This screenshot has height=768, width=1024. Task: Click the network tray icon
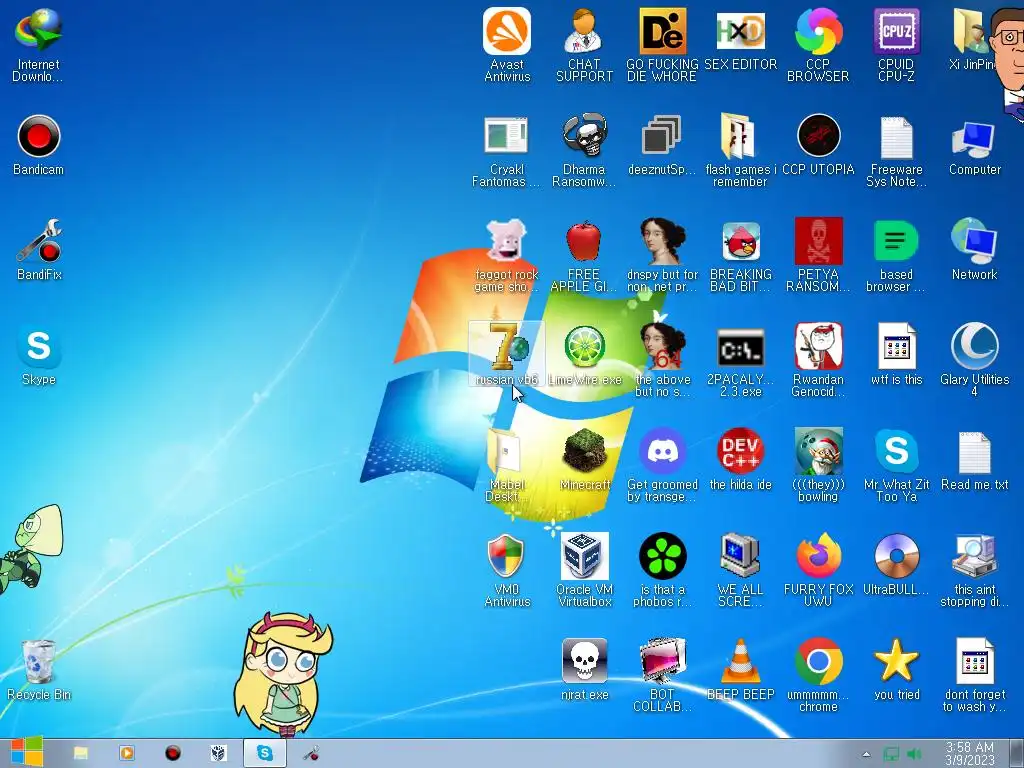tap(890, 754)
